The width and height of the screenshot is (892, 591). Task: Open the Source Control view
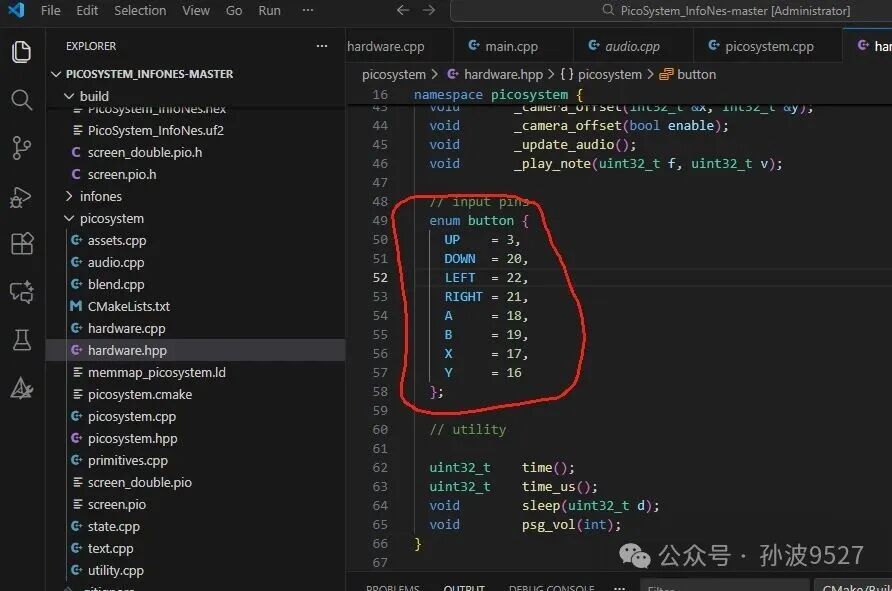coord(22,148)
